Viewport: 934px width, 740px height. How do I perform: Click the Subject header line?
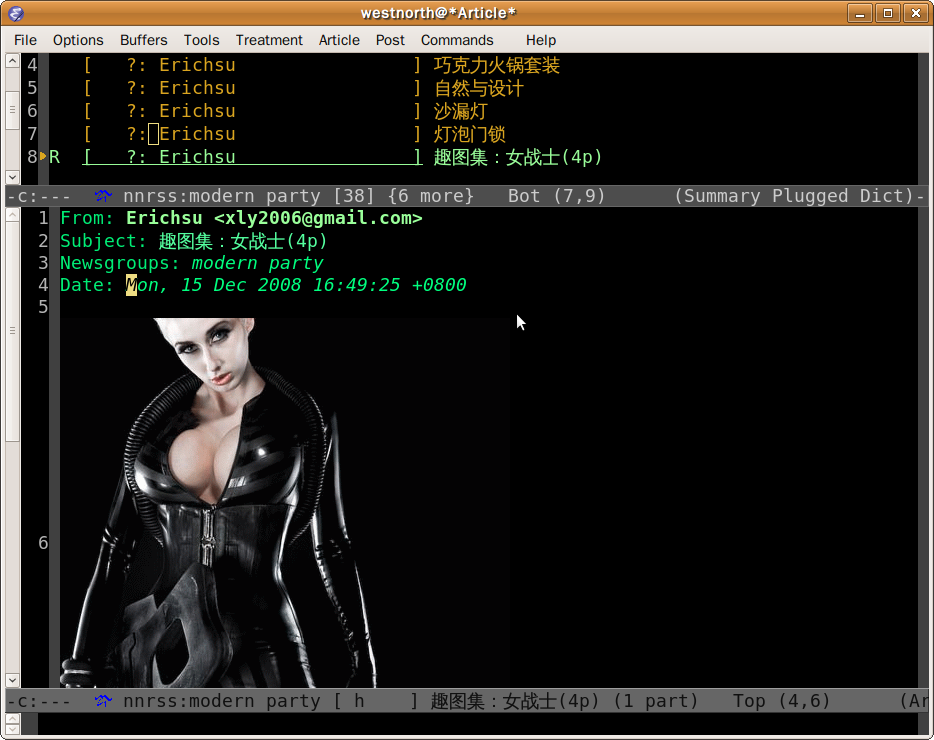pyautogui.click(x=194, y=241)
